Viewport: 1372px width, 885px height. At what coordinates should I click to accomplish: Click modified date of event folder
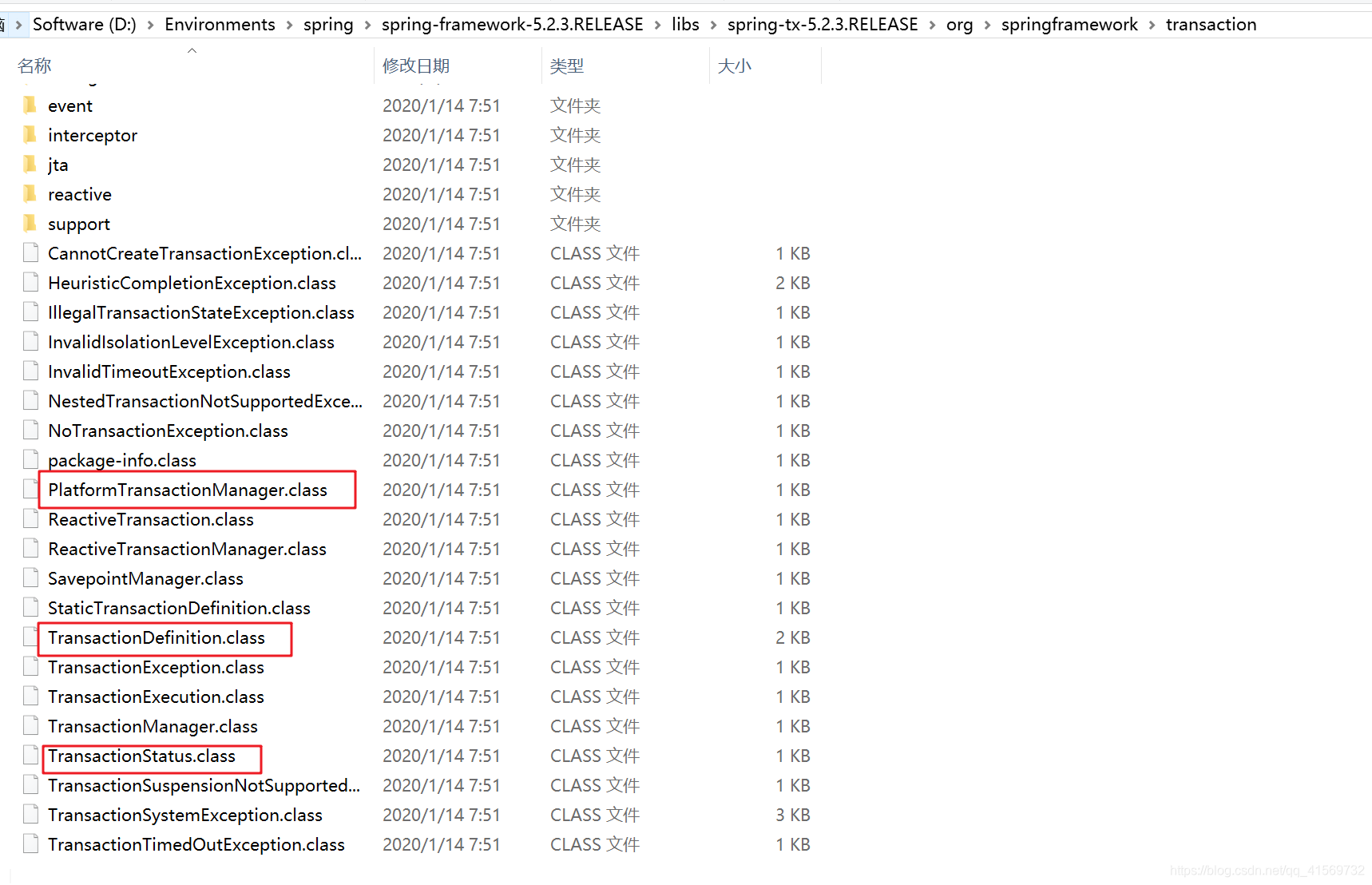click(x=442, y=105)
